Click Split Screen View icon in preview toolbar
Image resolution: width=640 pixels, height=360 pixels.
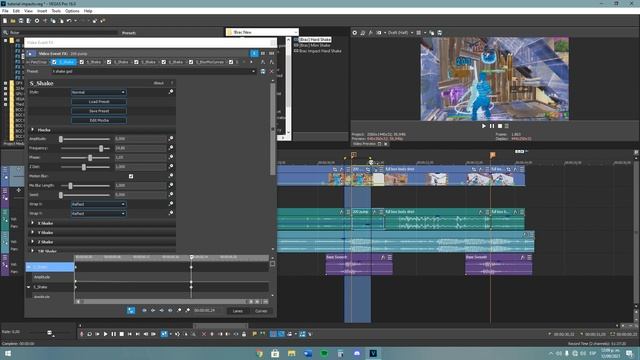click(x=379, y=33)
